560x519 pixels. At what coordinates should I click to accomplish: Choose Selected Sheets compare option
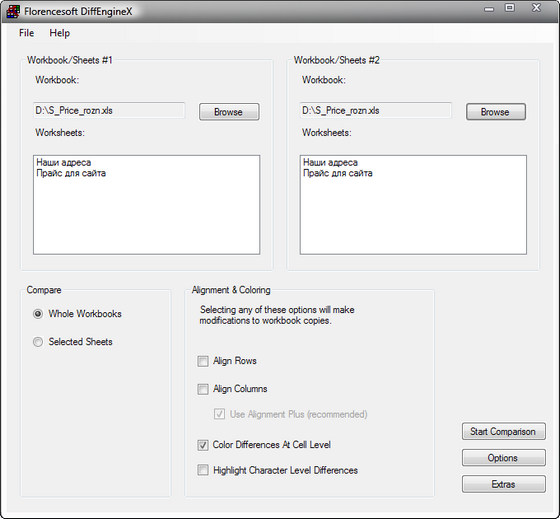(38, 342)
